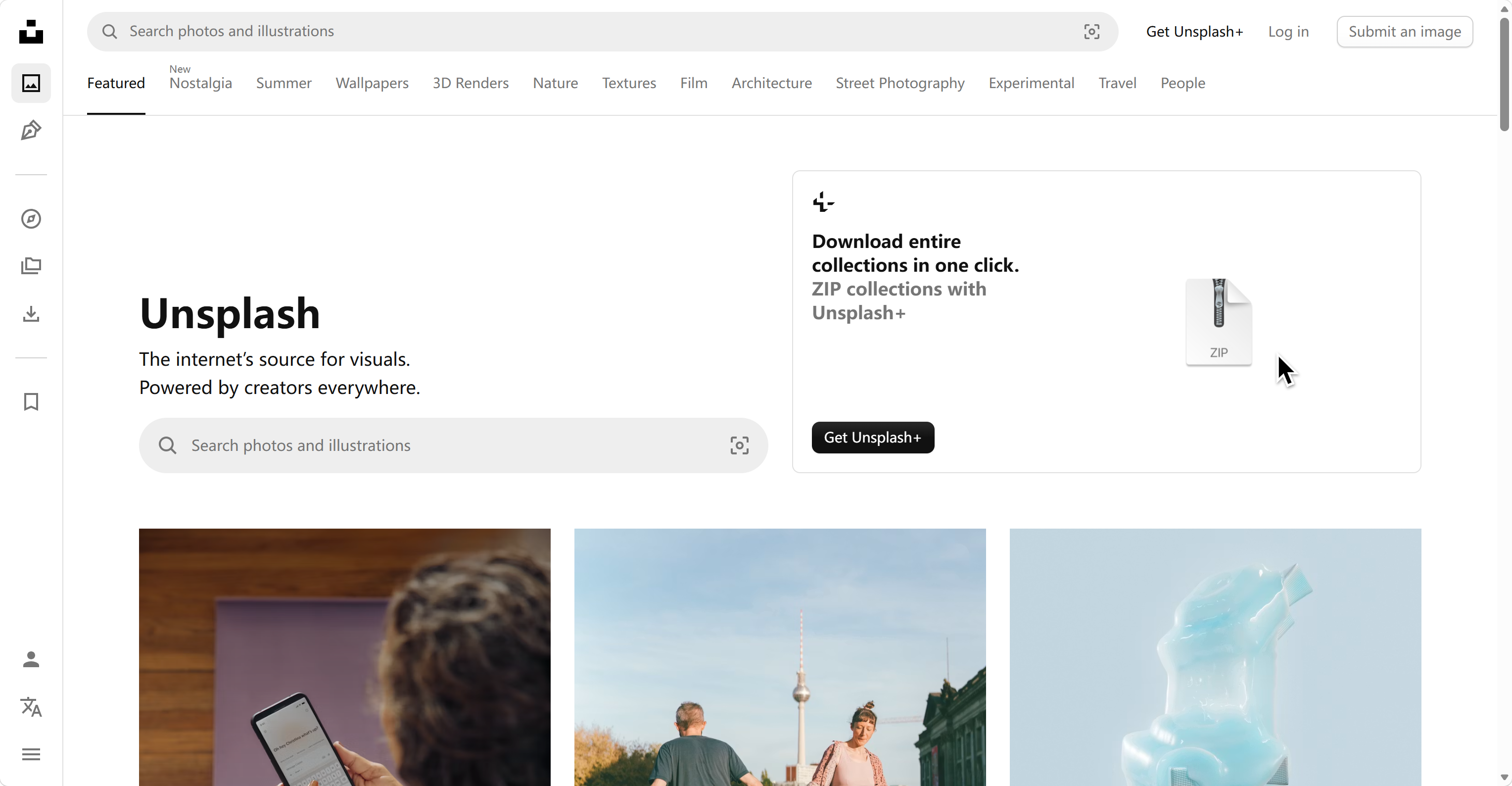This screenshot has width=1512, height=786.
Task: Open the Downloads icon in sidebar
Action: click(31, 314)
